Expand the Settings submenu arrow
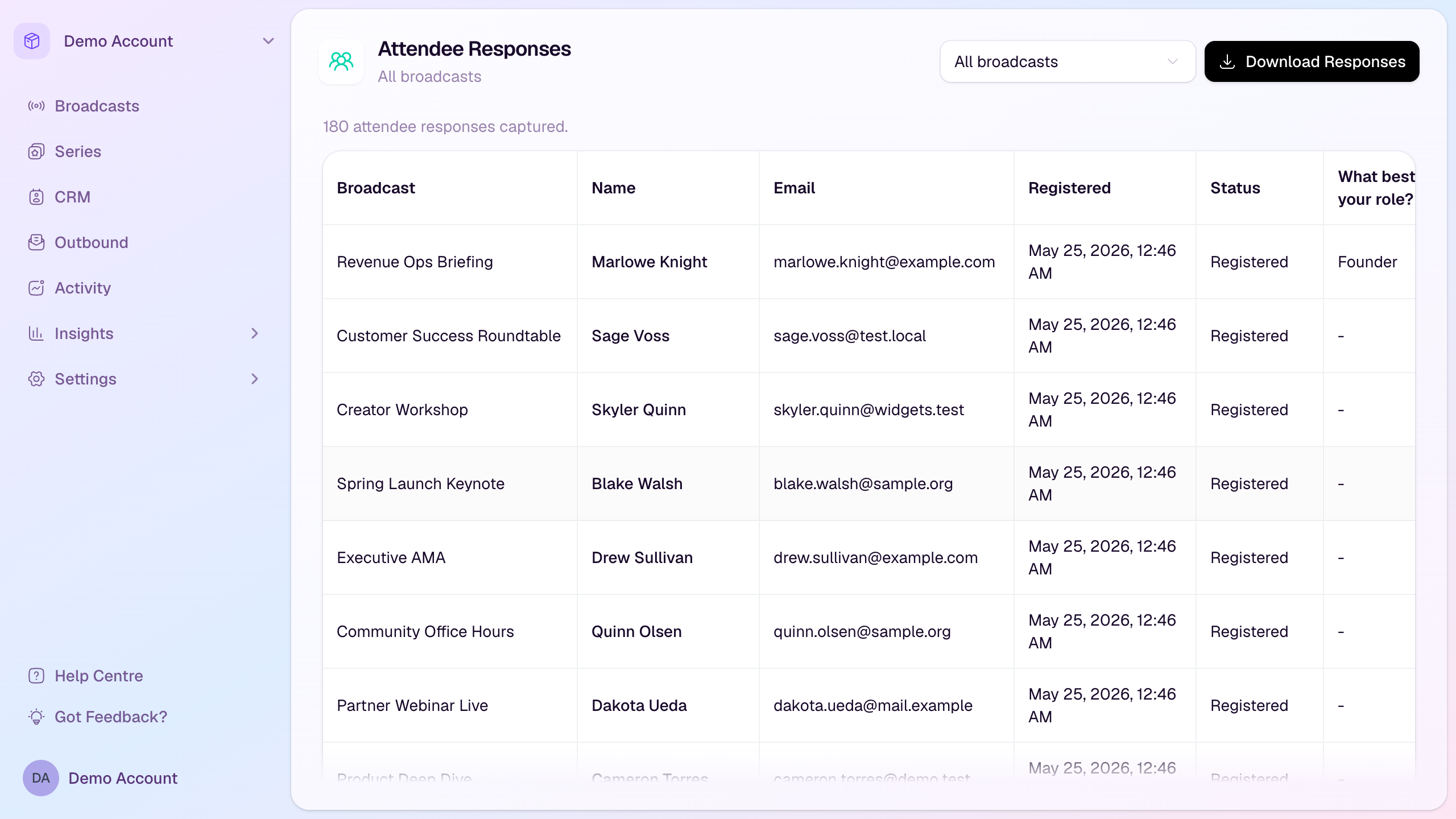The width and height of the screenshot is (1456, 819). tap(255, 379)
